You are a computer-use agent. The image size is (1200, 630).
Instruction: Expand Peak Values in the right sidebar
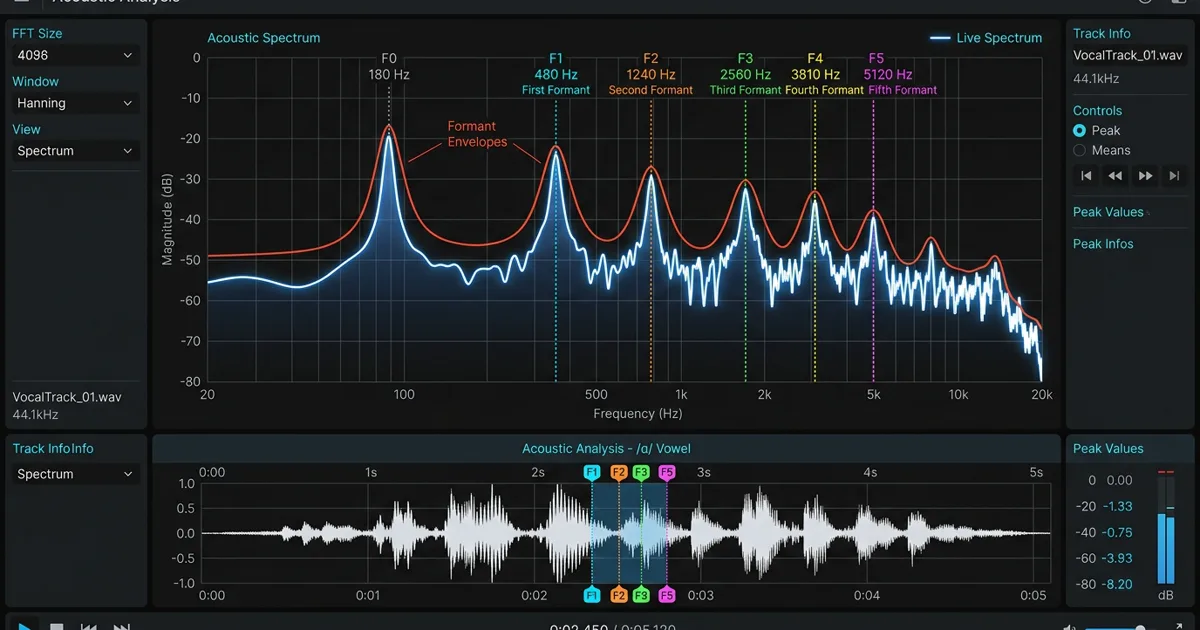tap(1108, 212)
